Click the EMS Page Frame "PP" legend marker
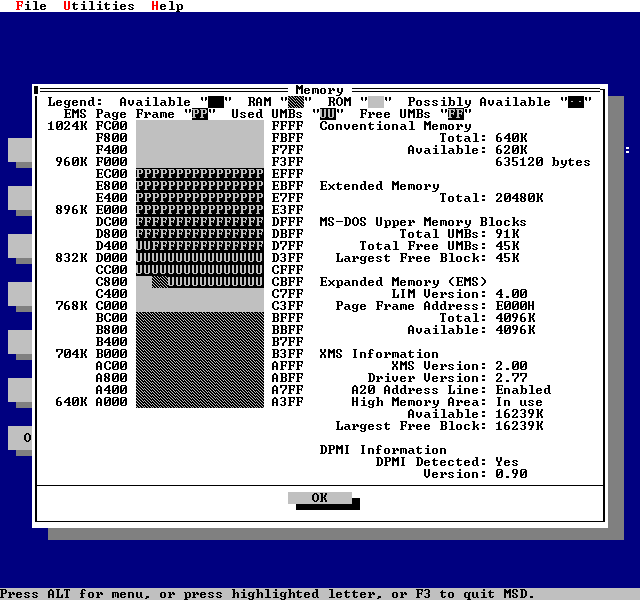Screen dimensions: 640x600 pos(200,114)
